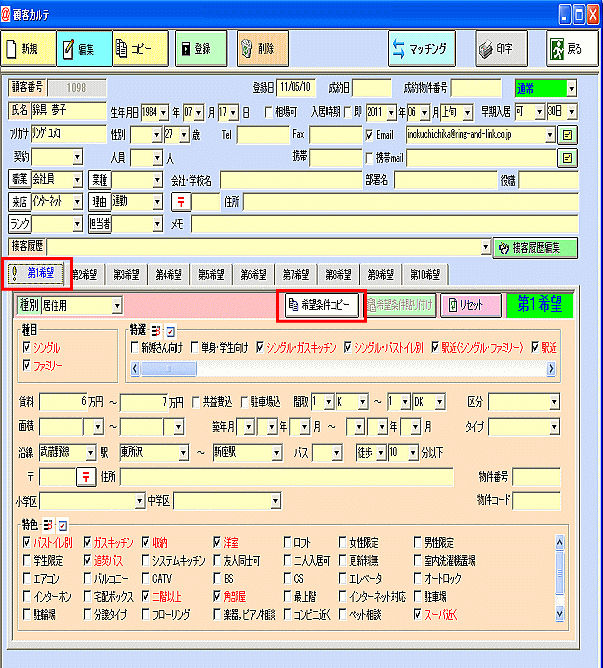
Task: Open the note icon beside Email field
Action: tap(567, 135)
